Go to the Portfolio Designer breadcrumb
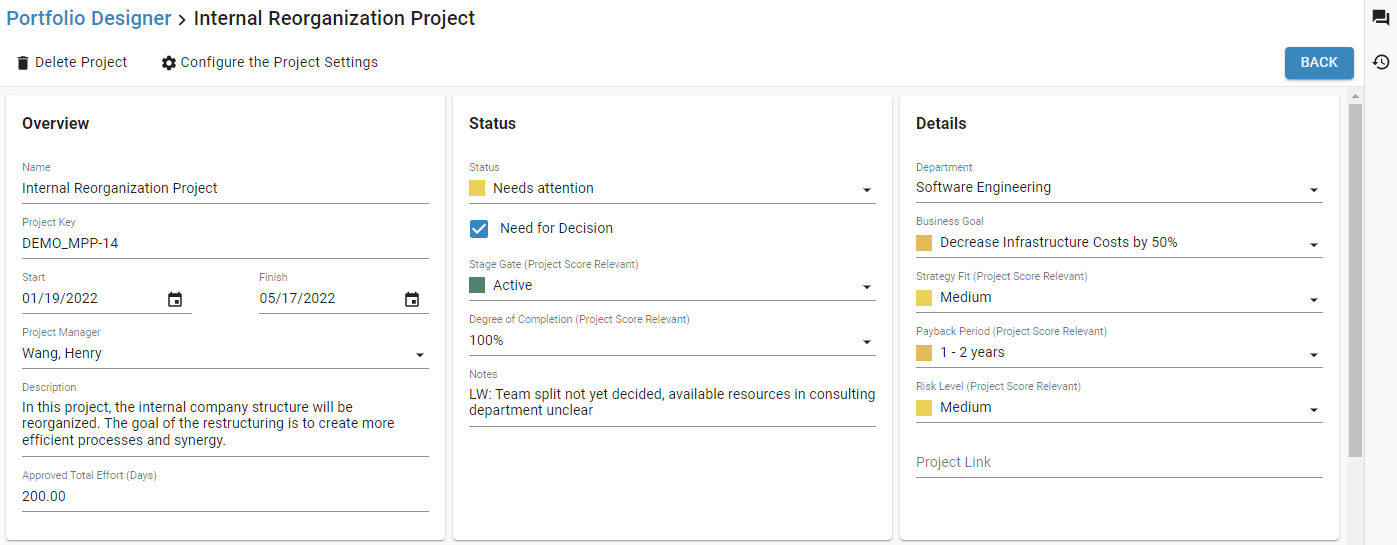This screenshot has width=1397, height=545. pos(89,18)
